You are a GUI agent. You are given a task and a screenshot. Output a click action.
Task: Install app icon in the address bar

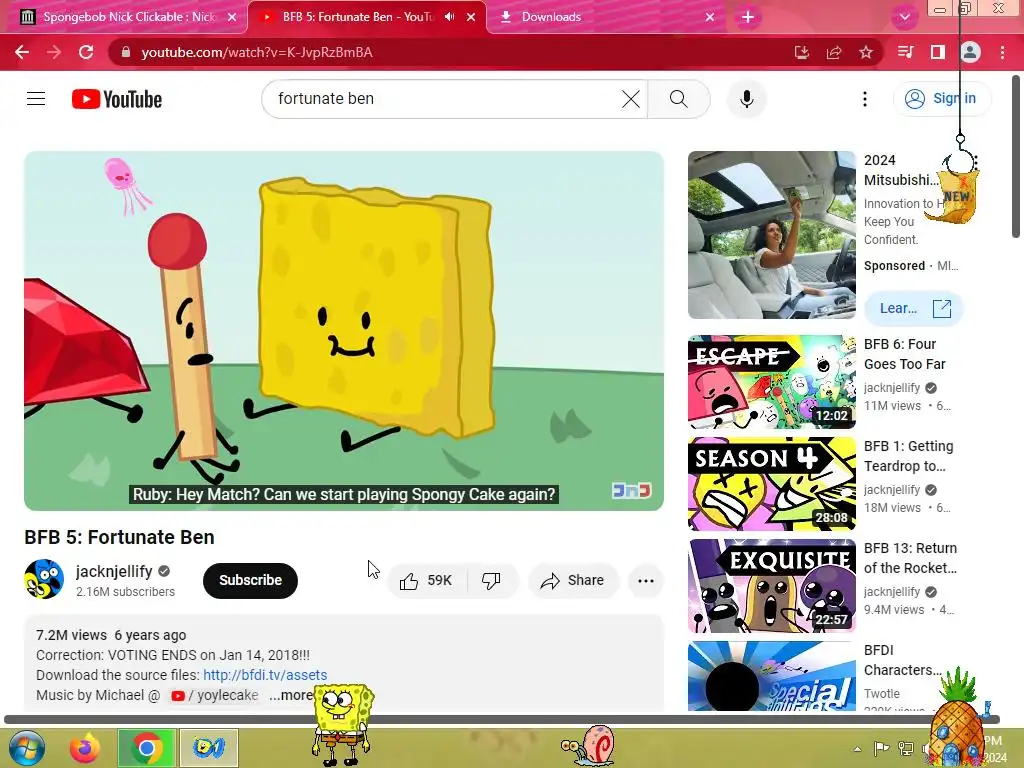point(801,52)
